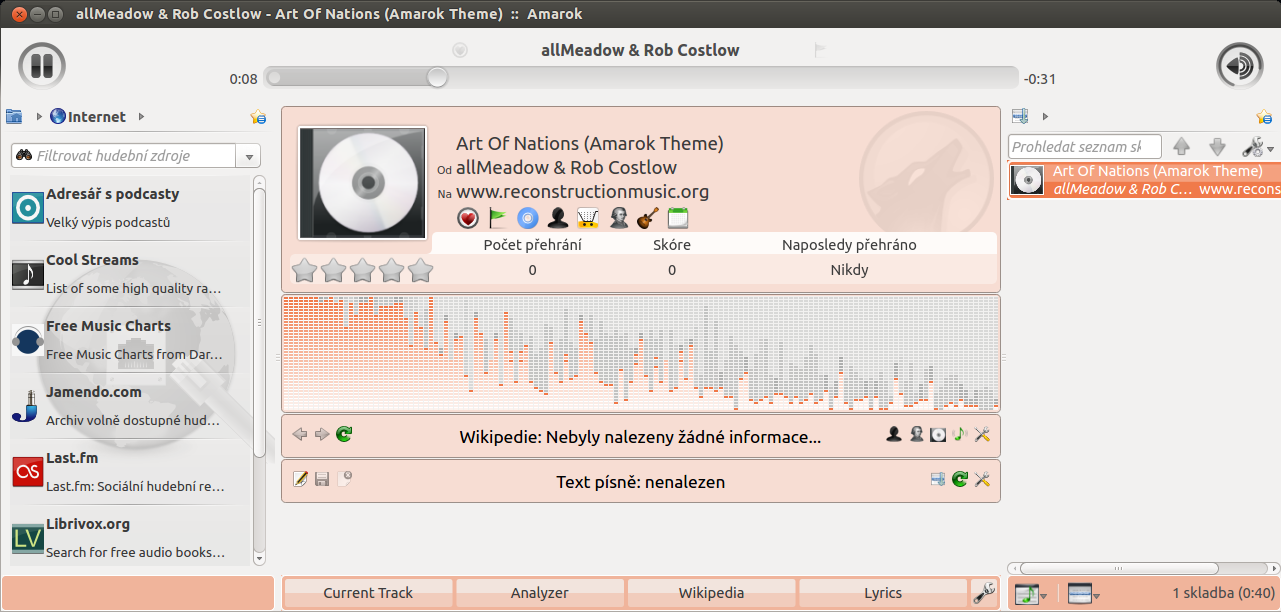Viewport: 1281px width, 612px height.
Task: Expand arrow before Internet breadcrumb
Action: [x=39, y=117]
